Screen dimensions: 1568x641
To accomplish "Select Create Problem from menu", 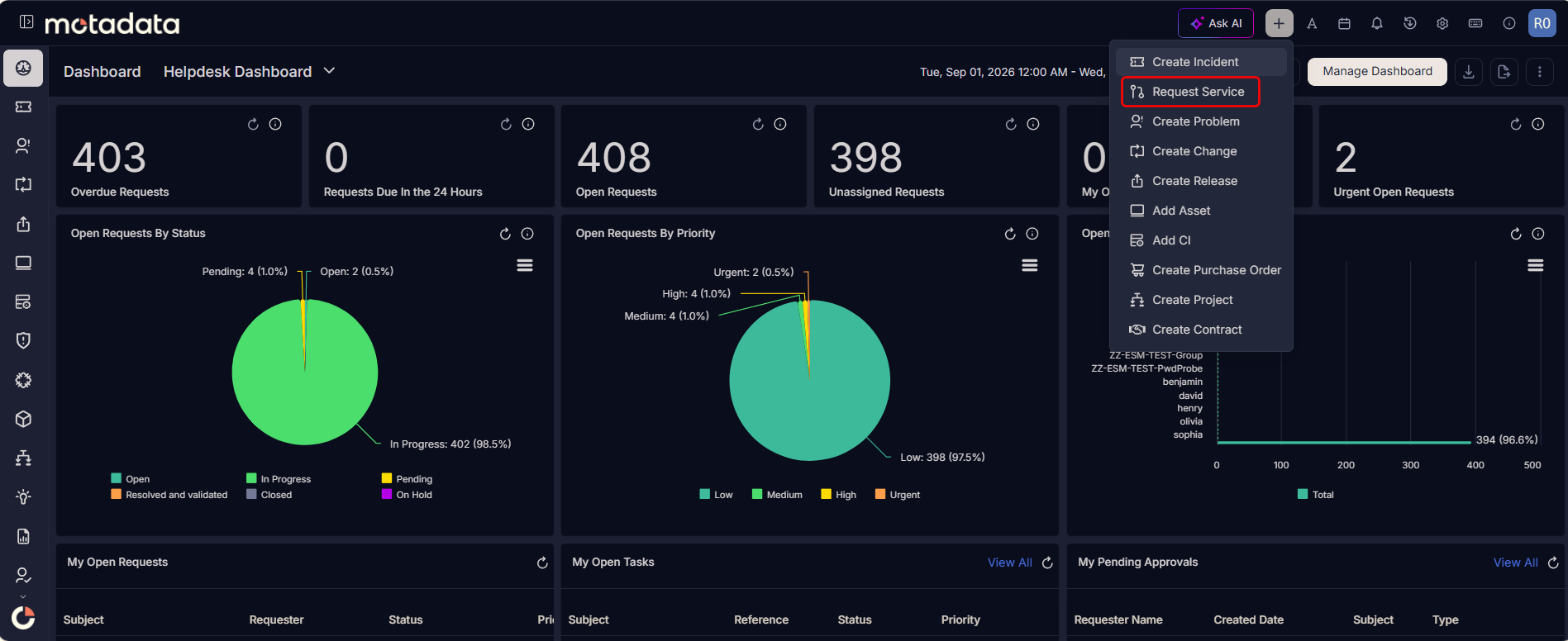I will (x=1201, y=121).
